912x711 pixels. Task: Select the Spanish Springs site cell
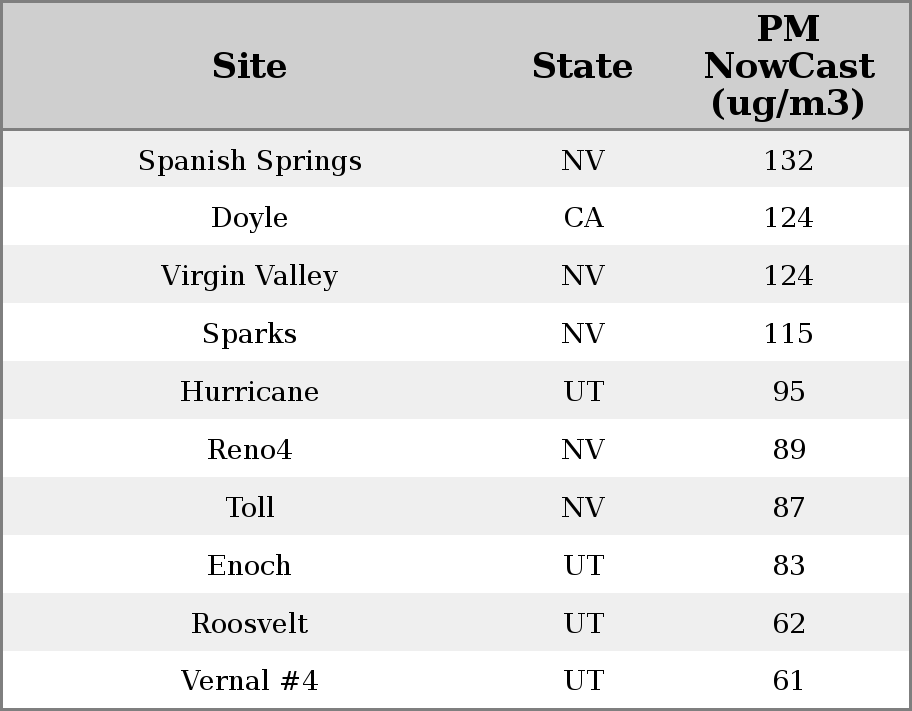click(250, 160)
